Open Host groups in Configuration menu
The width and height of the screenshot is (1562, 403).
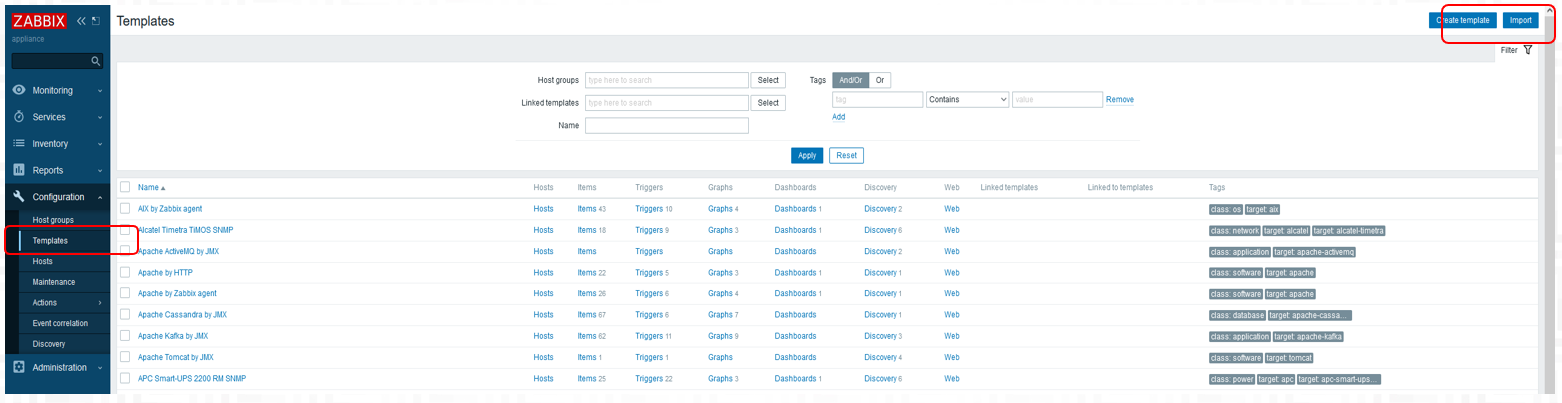(x=53, y=220)
